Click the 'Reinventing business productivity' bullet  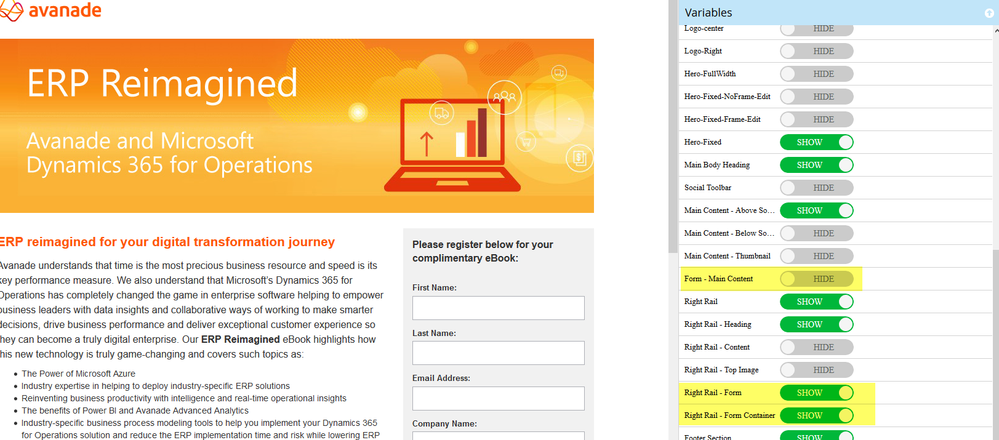tap(184, 398)
